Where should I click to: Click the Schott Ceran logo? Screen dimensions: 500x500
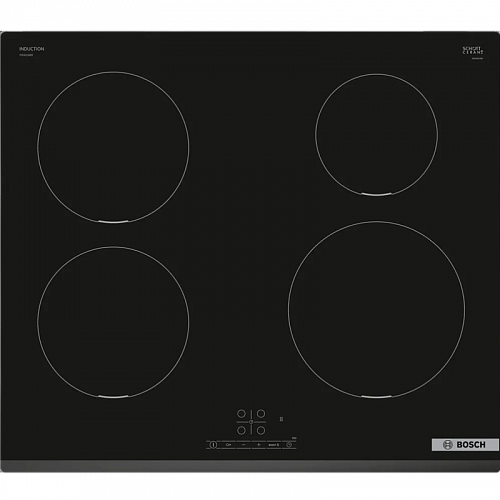pos(473,51)
